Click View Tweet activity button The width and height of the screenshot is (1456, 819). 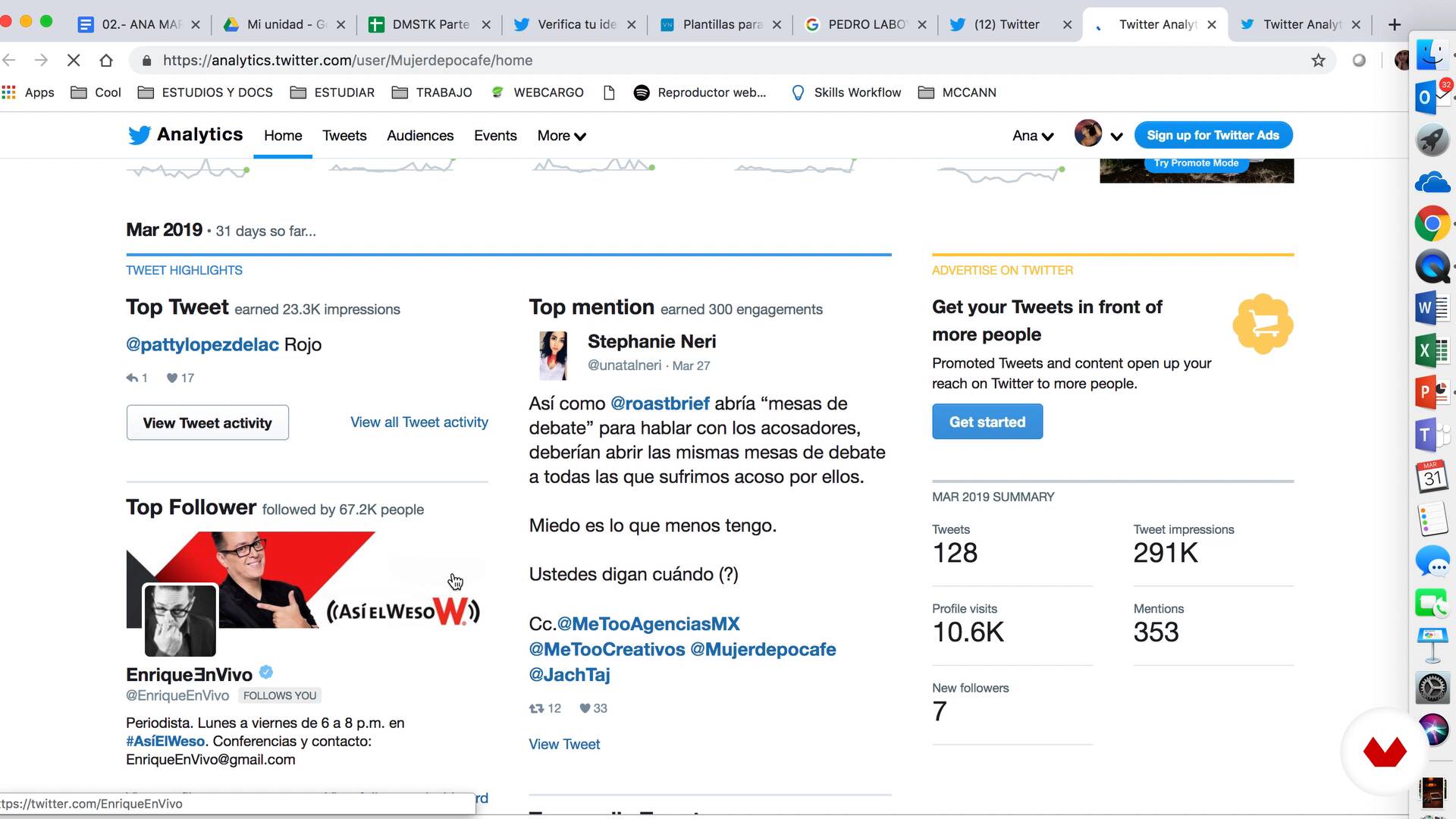[207, 422]
